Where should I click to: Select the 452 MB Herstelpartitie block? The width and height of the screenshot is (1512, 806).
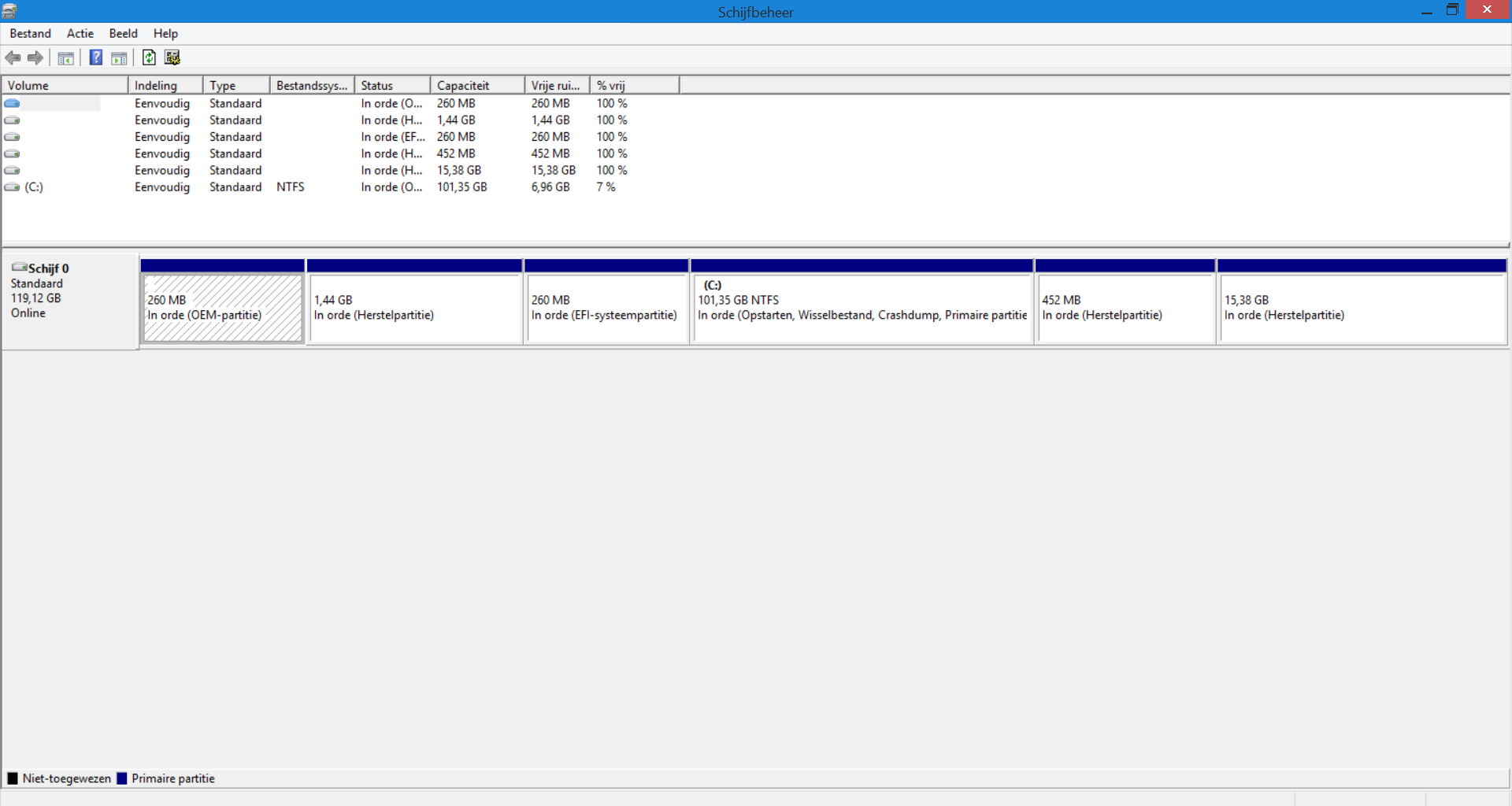pos(1125,307)
